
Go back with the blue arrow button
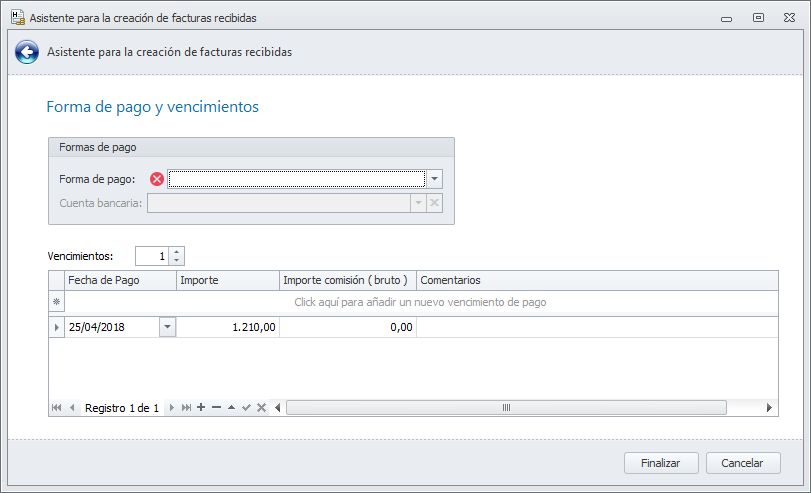coord(26,52)
